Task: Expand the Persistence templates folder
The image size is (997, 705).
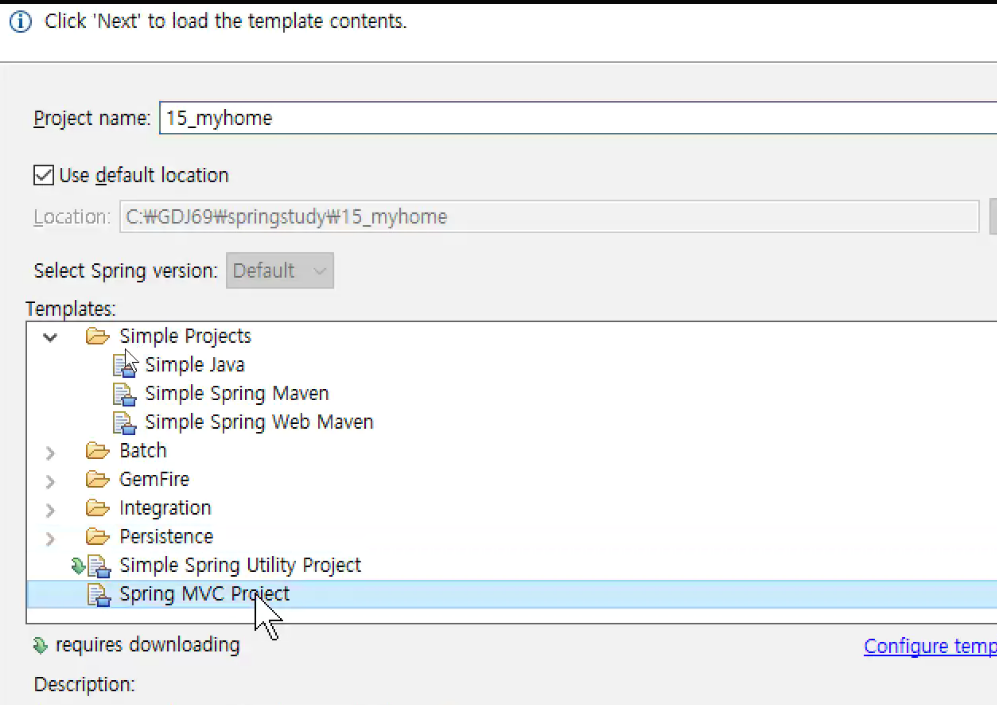Action: [50, 538]
